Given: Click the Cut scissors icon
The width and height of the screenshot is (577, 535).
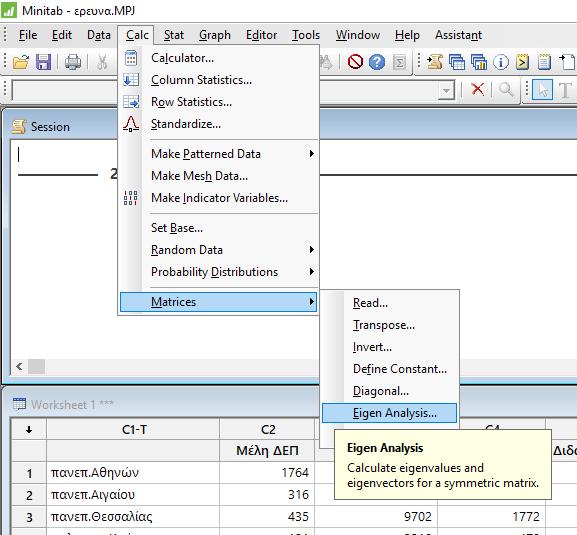Looking at the screenshot, I should tap(102, 62).
